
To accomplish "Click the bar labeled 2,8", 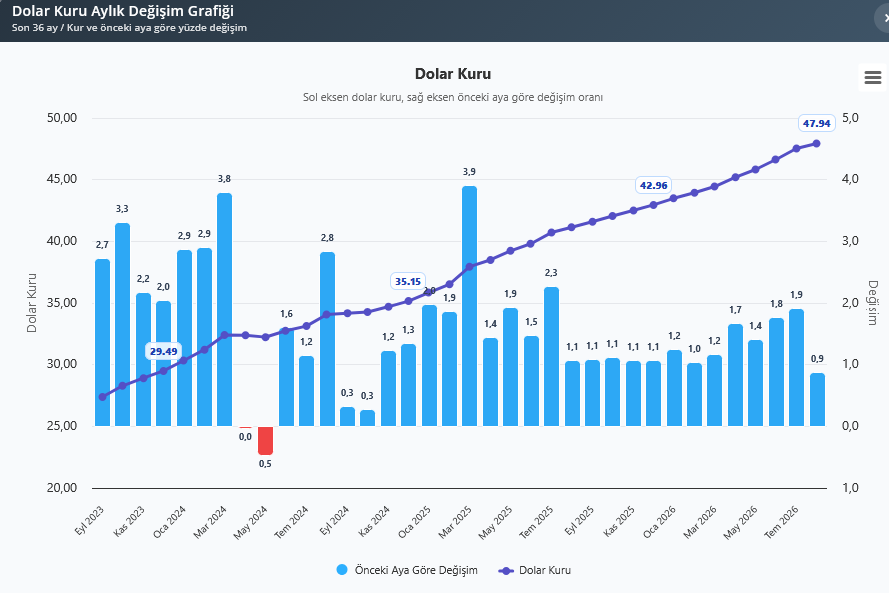I will coord(327,339).
